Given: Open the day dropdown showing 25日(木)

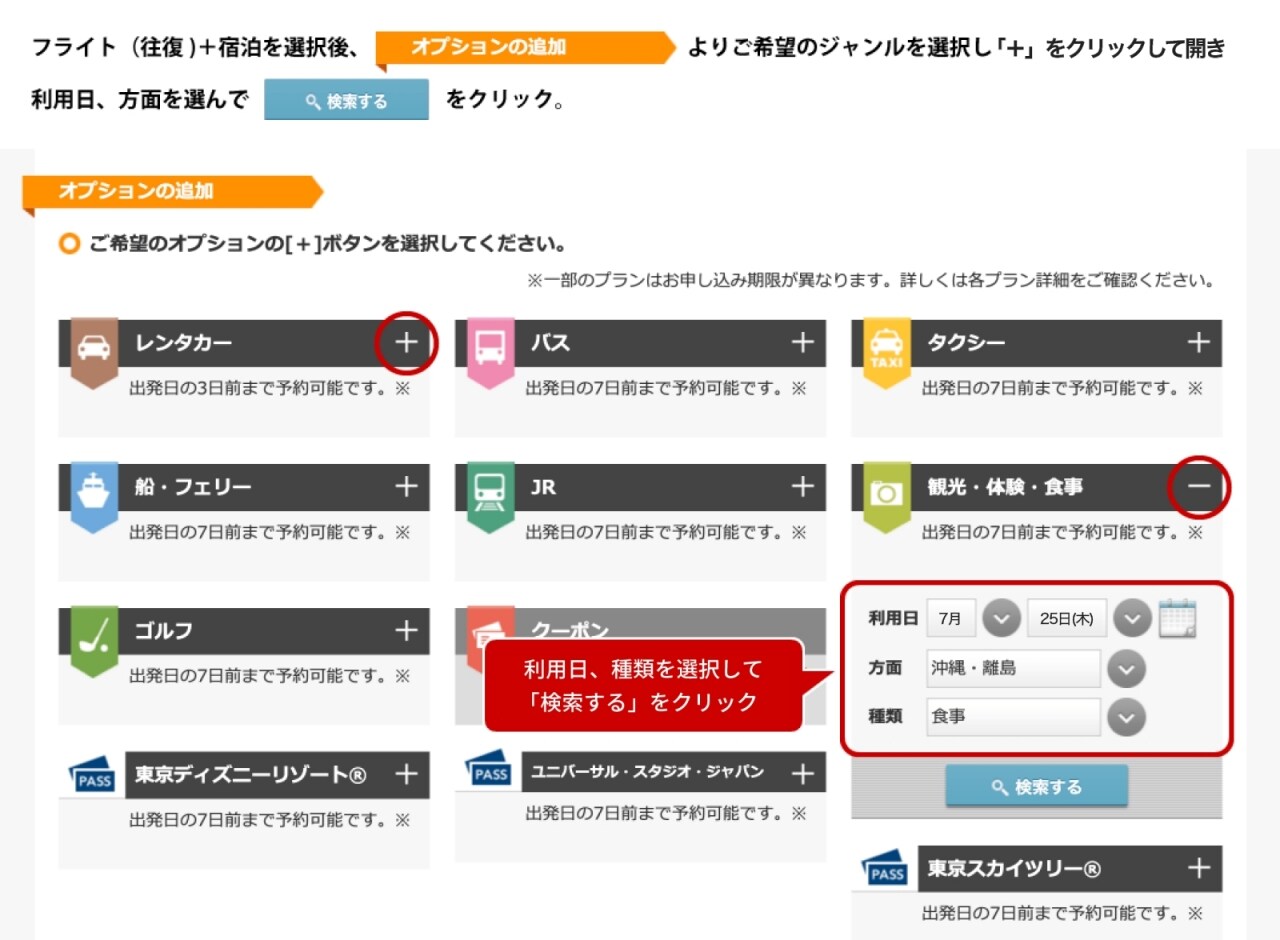Looking at the screenshot, I should click(x=1132, y=620).
